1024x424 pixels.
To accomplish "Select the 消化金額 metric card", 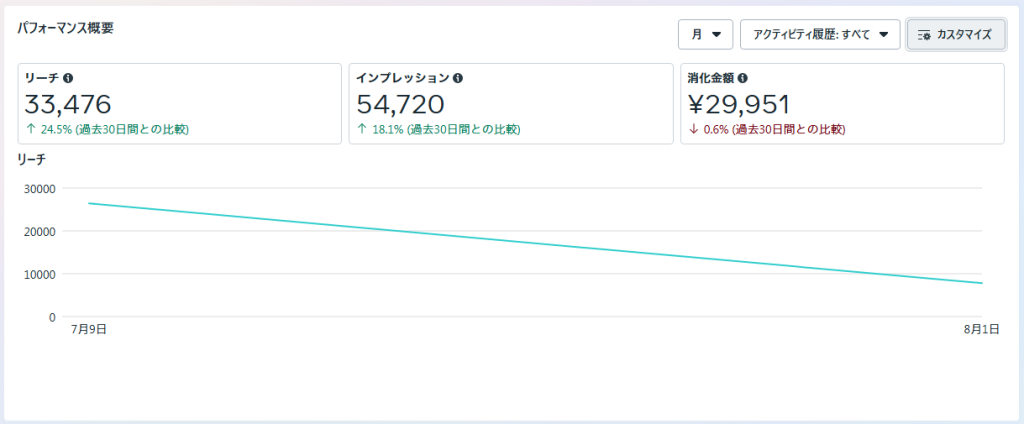I will pyautogui.click(x=842, y=104).
